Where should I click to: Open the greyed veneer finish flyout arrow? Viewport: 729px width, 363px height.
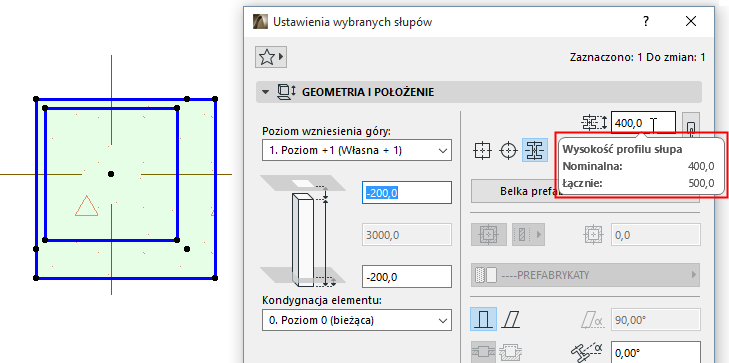pyautogui.click(x=528, y=235)
